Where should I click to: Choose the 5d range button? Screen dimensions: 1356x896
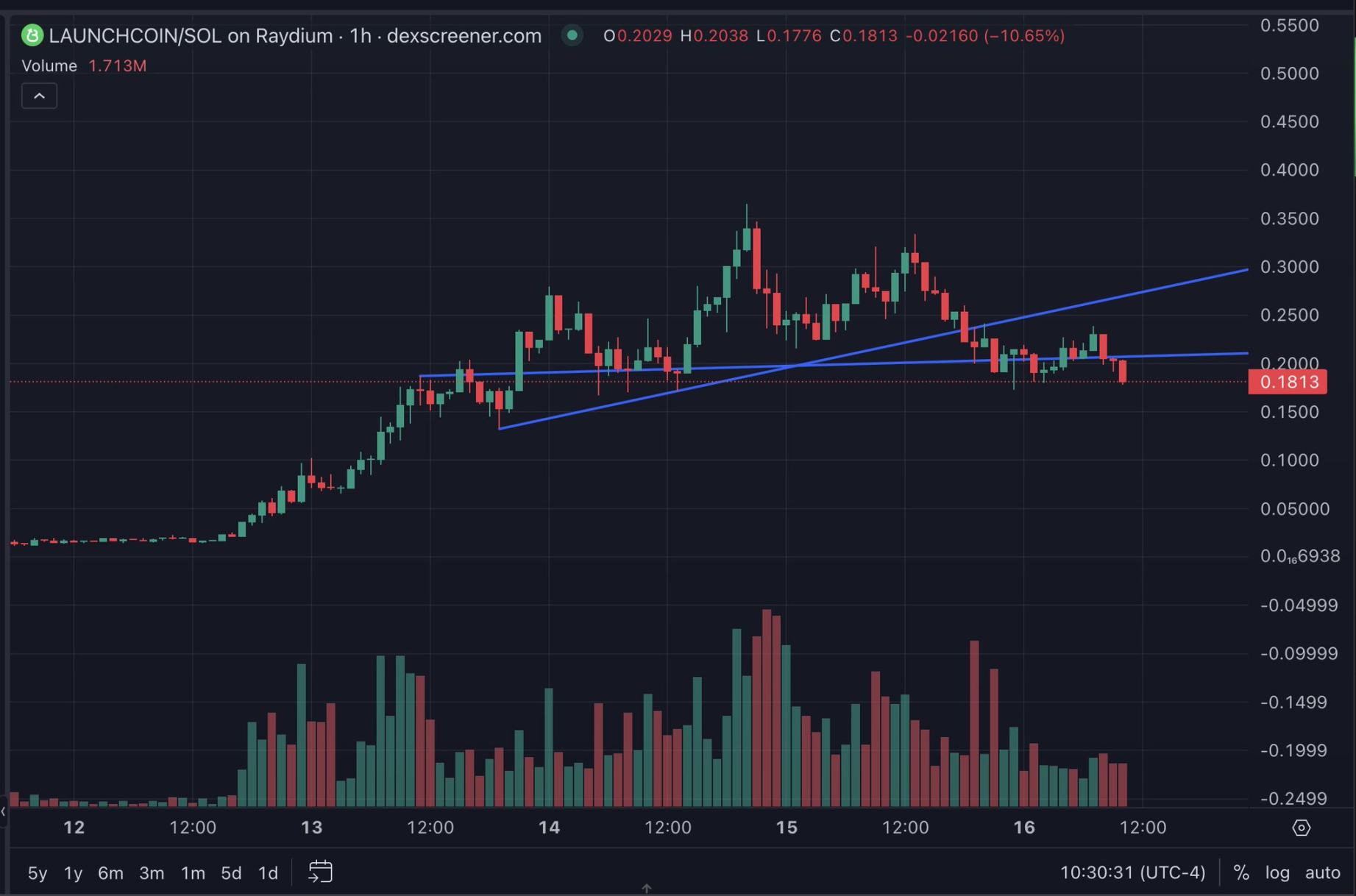pyautogui.click(x=231, y=872)
